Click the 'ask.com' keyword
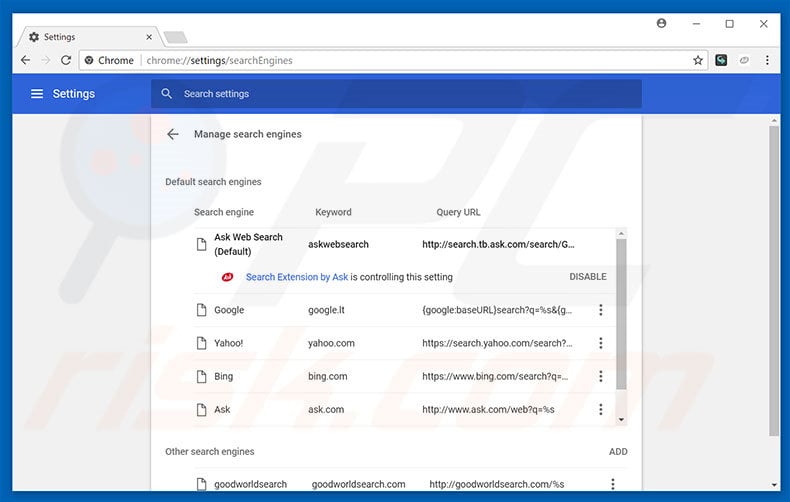 click(x=326, y=410)
